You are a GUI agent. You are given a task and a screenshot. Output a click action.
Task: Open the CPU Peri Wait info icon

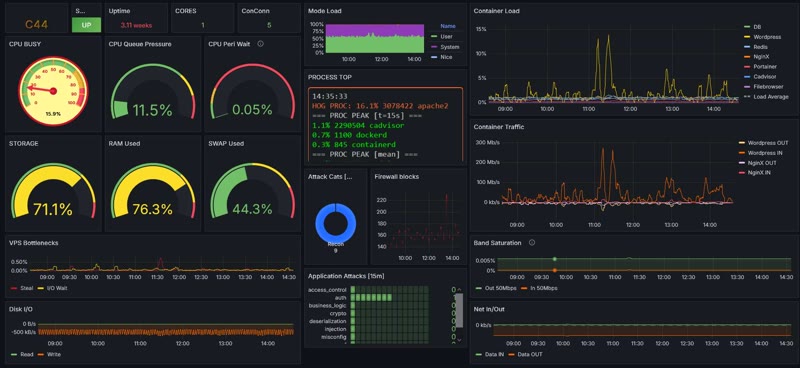point(260,44)
